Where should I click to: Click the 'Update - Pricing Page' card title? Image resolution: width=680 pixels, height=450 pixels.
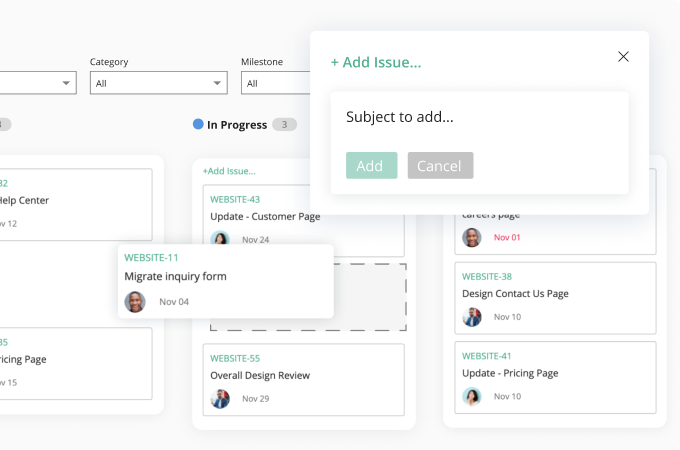510,373
